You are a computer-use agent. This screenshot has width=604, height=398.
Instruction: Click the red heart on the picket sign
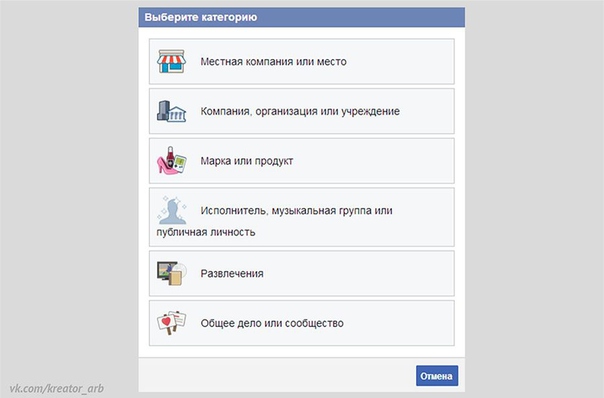pyautogui.click(x=166, y=321)
